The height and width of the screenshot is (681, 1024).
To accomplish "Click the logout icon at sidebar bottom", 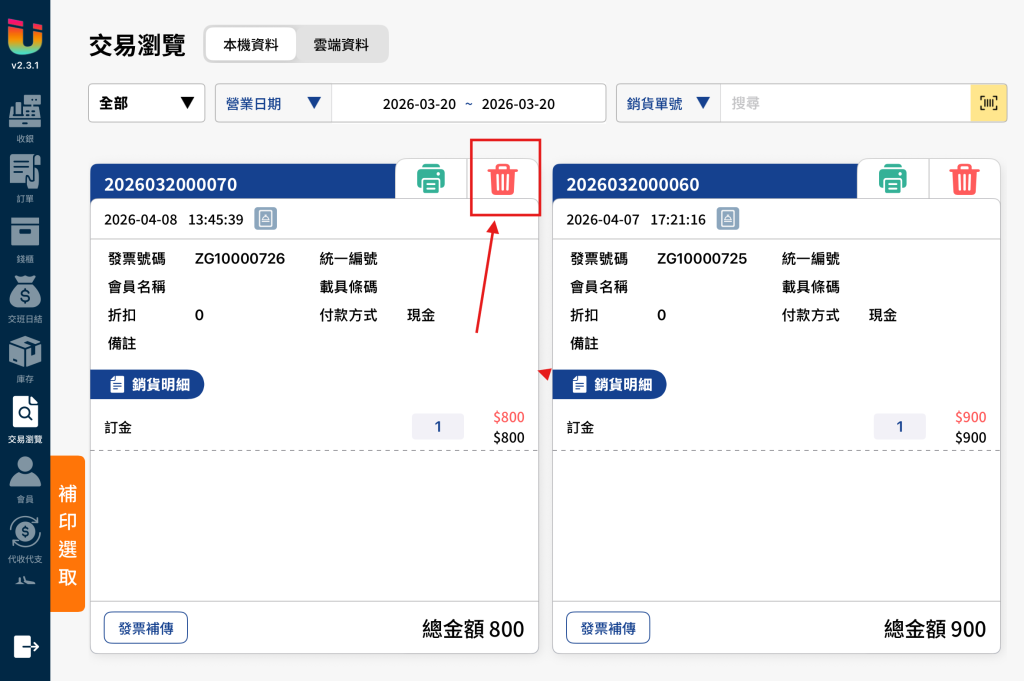I will point(26,646).
